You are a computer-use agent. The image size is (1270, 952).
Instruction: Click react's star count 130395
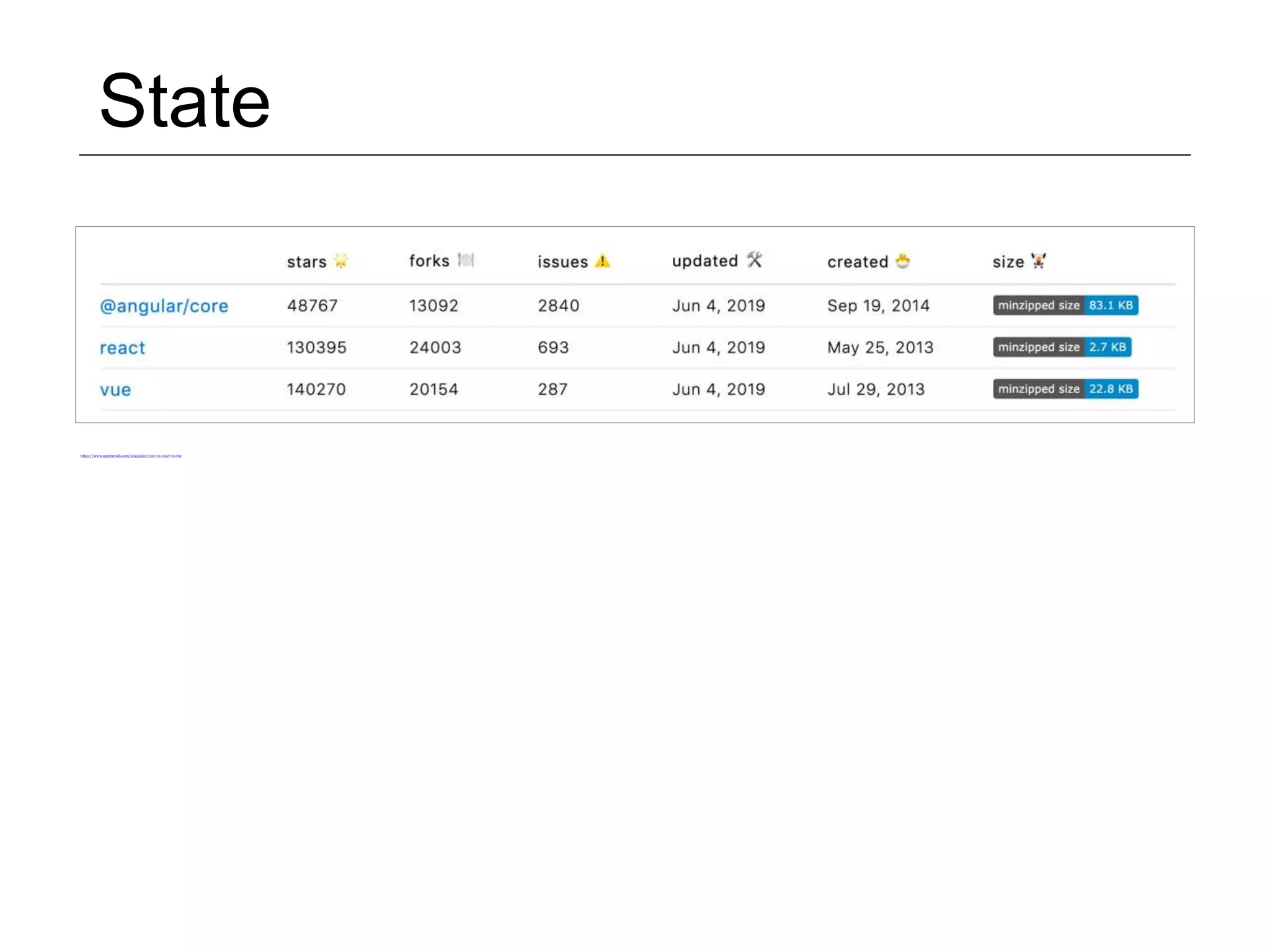coord(316,347)
